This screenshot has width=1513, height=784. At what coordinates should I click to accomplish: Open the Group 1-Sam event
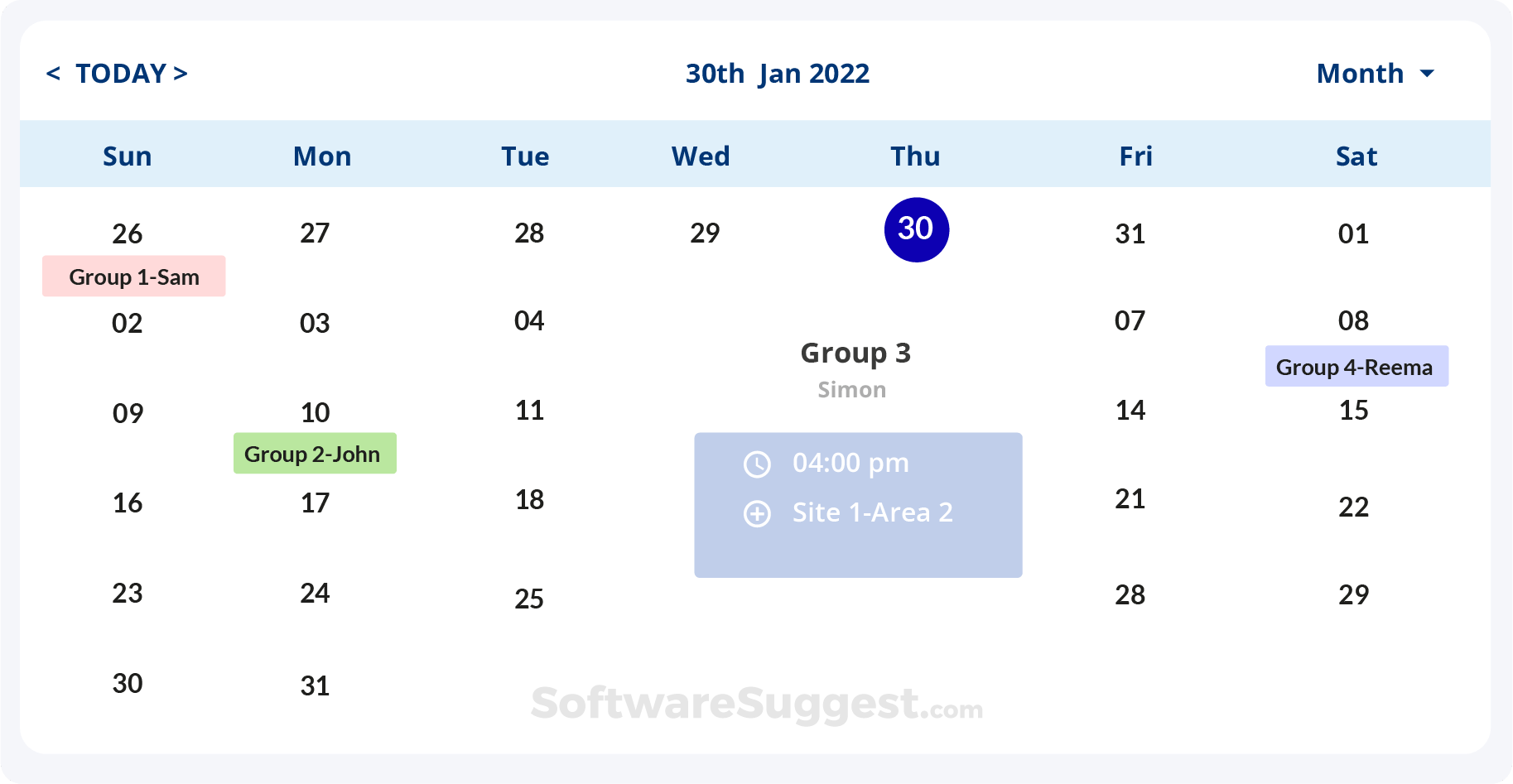(x=134, y=277)
